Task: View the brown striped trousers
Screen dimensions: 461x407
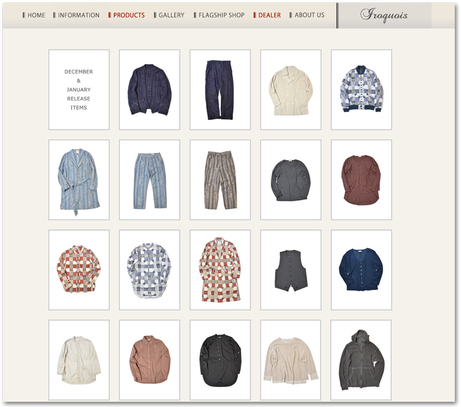Action: pyautogui.click(x=220, y=180)
